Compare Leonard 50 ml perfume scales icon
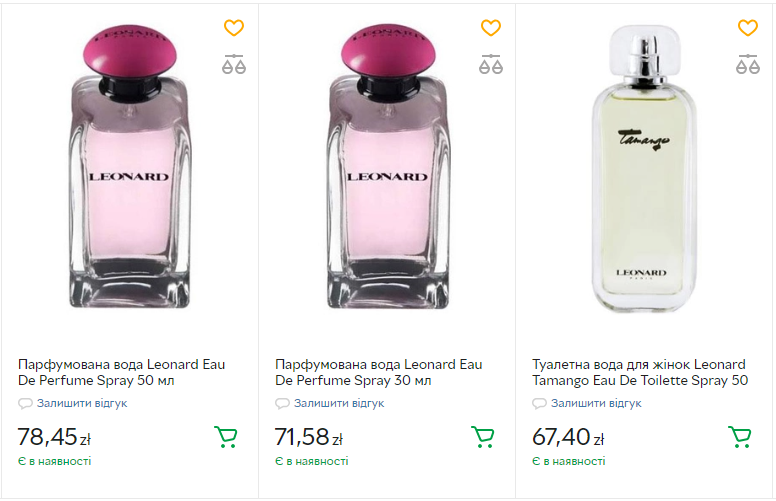Viewport: 776px width, 501px height. point(234,65)
